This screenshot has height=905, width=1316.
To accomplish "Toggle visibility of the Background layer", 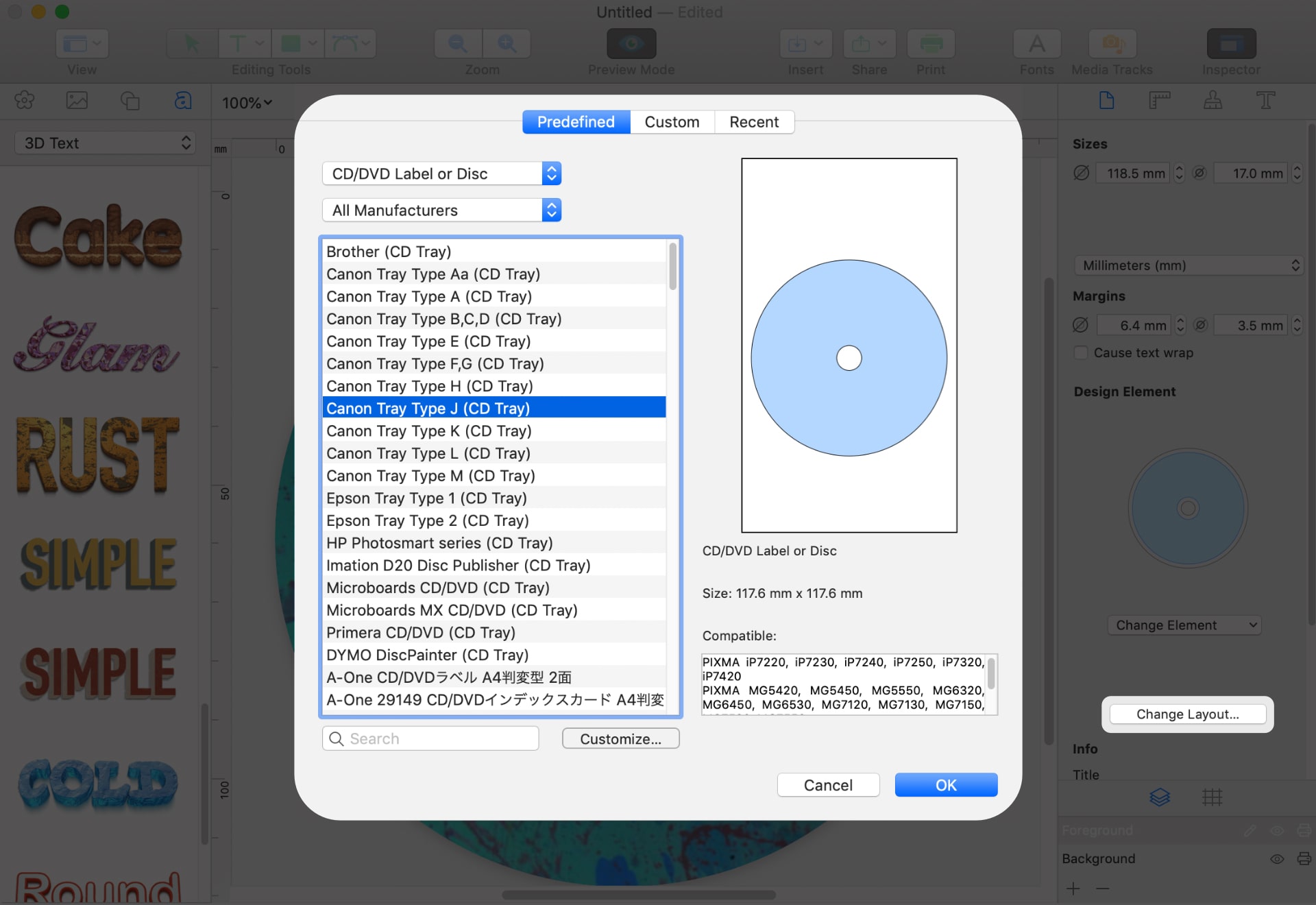I will 1276,858.
